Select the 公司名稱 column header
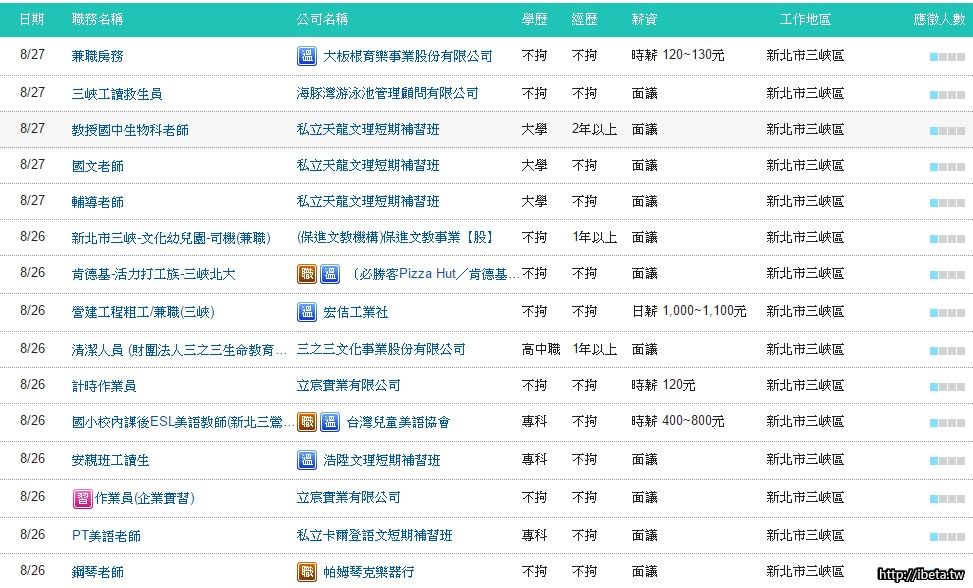The height and width of the screenshot is (588, 973). (x=322, y=20)
